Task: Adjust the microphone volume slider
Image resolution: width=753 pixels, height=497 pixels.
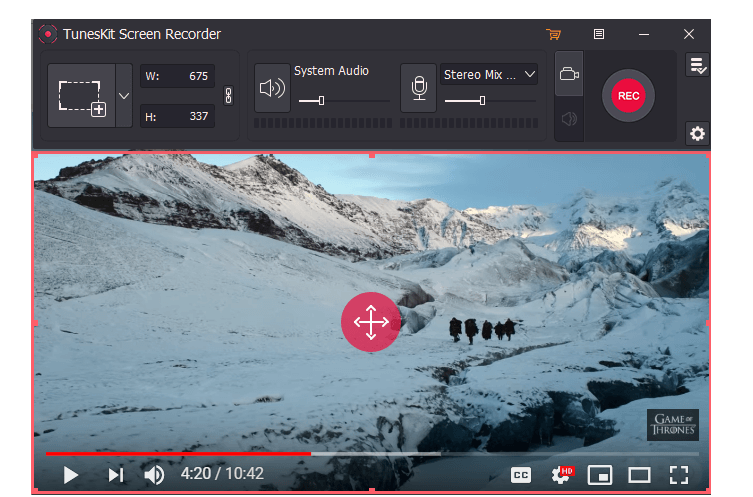Action: (490, 101)
